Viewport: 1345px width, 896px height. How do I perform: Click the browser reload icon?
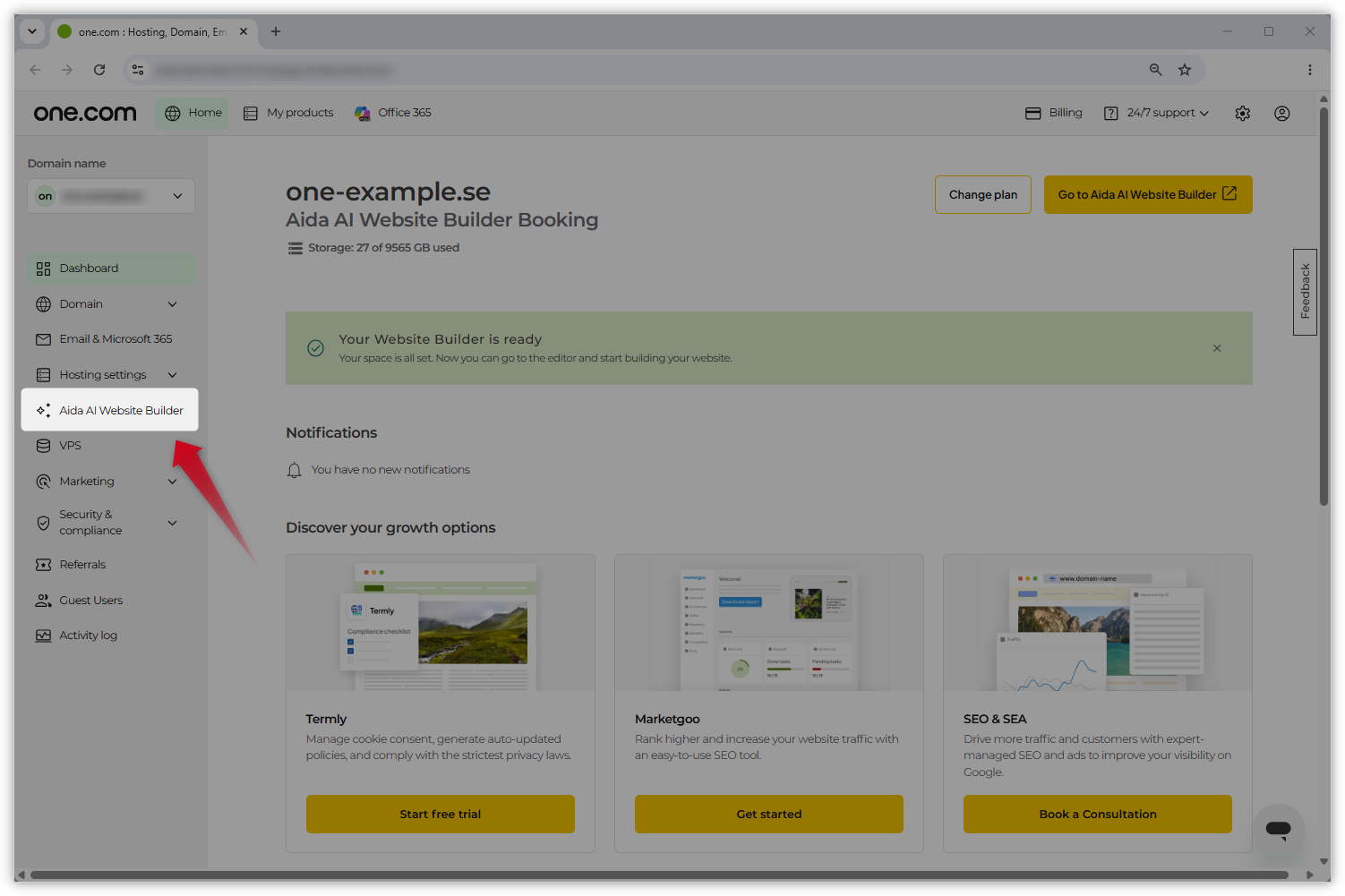coord(99,70)
